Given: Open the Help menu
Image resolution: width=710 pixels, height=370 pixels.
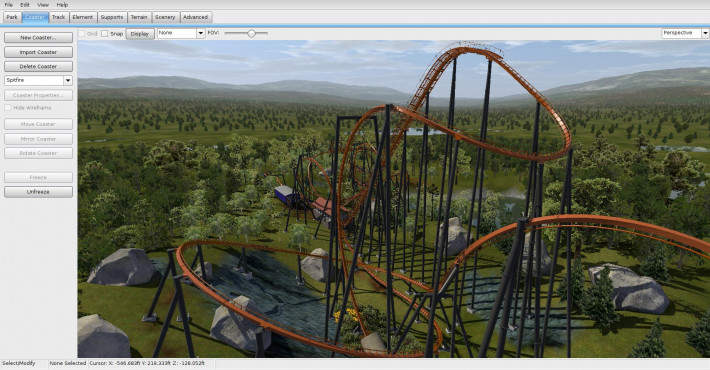Looking at the screenshot, I should pos(62,5).
